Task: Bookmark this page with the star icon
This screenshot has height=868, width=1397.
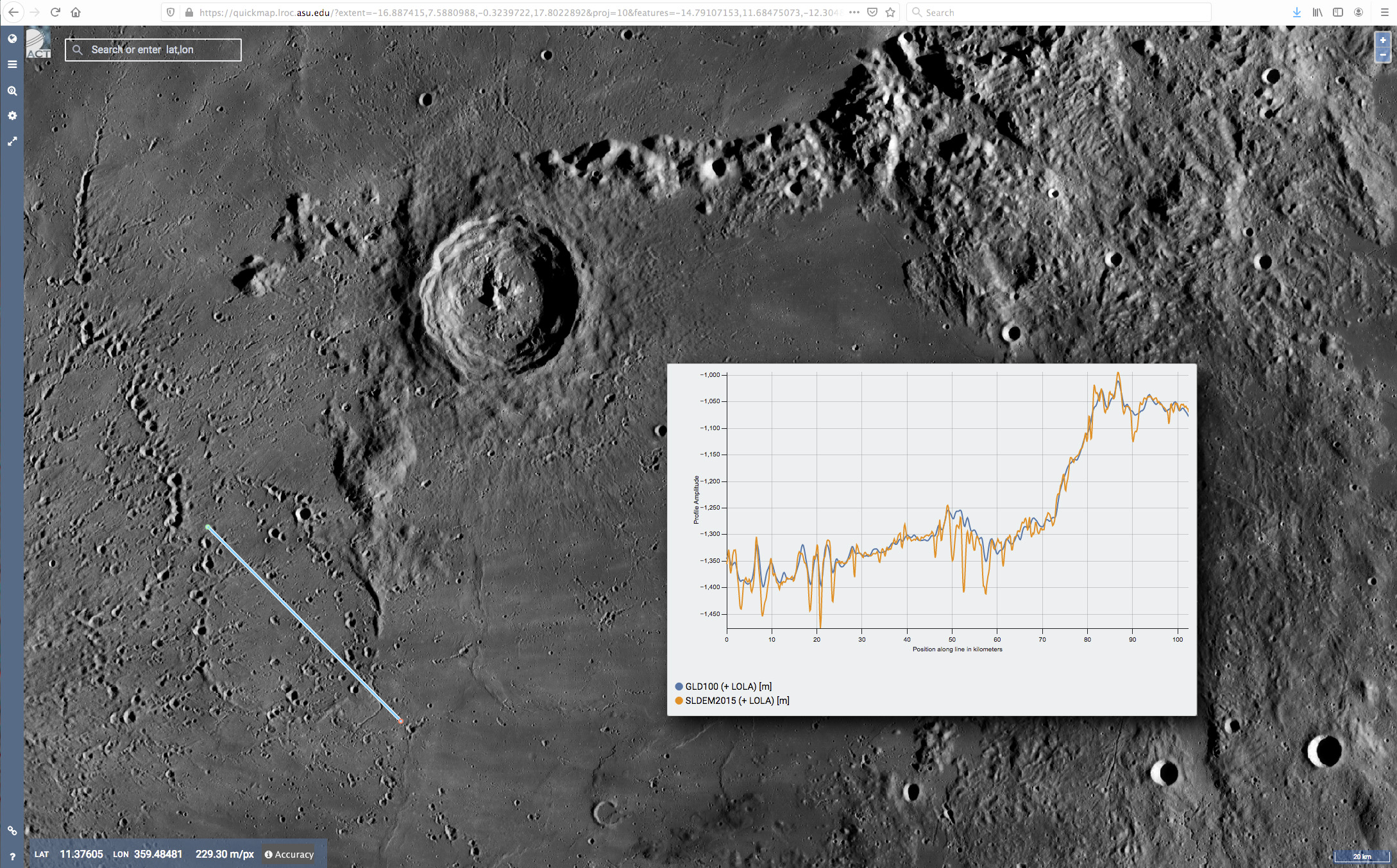Action: (x=890, y=12)
